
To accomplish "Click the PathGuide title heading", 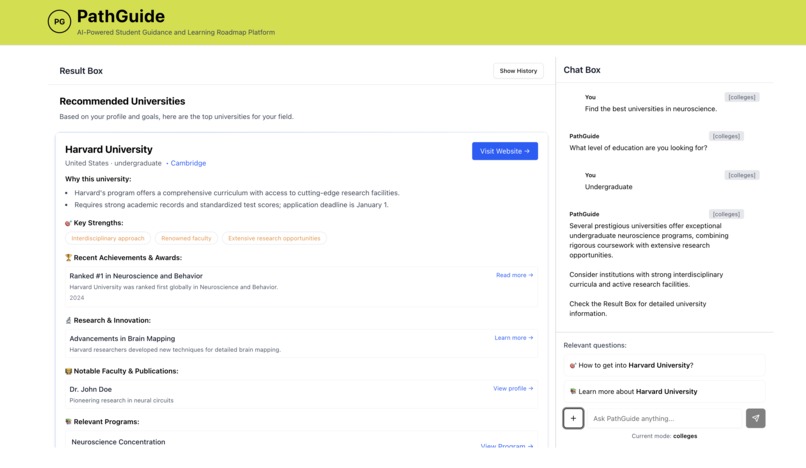I will coord(121,16).
